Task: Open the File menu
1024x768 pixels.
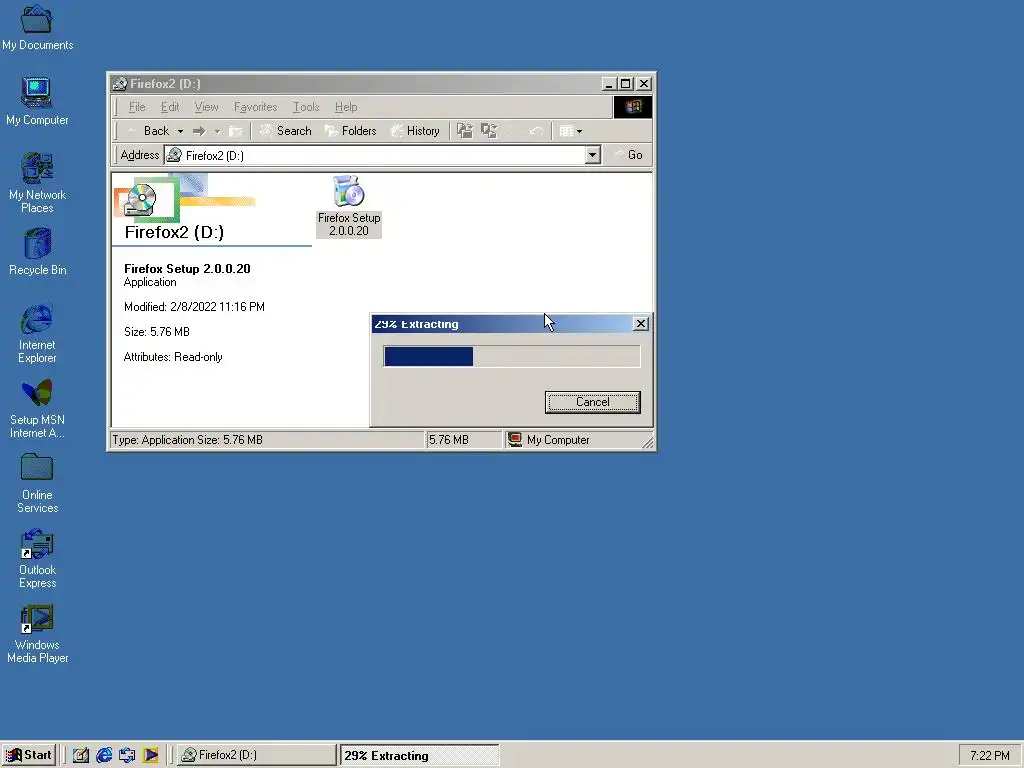Action: [137, 107]
